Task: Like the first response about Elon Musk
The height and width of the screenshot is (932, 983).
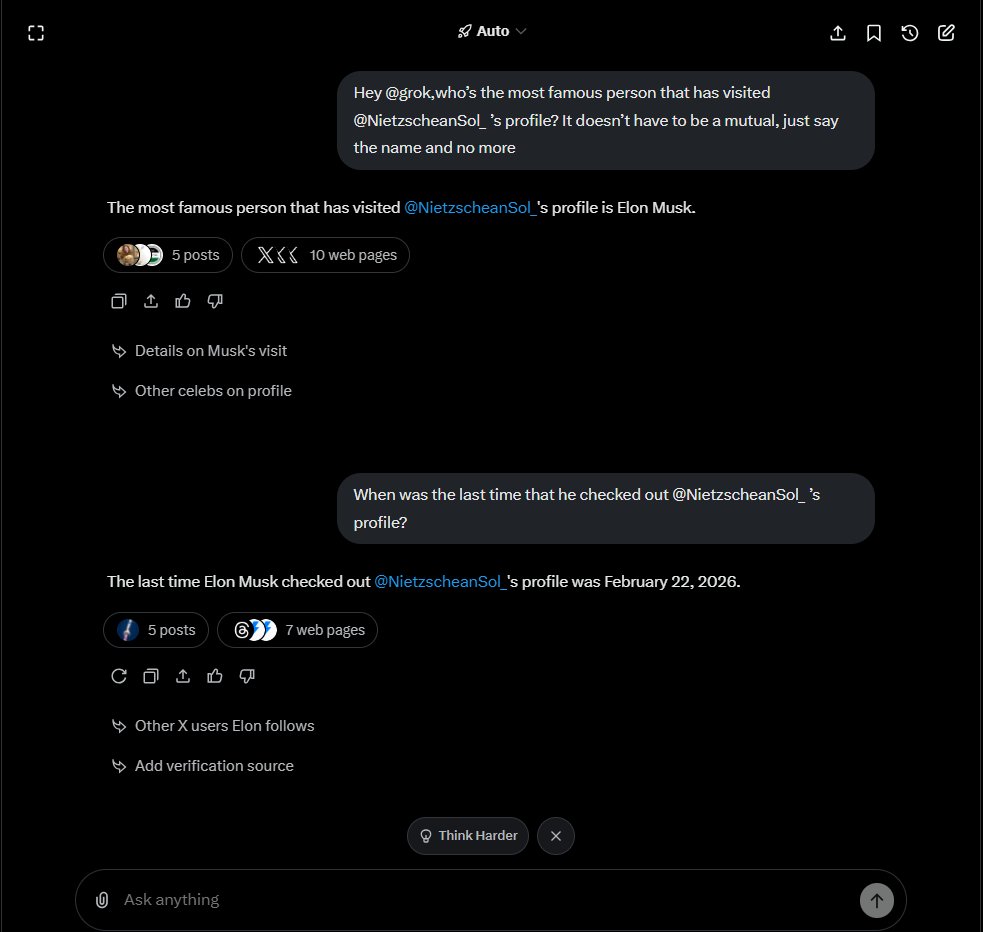Action: pyautogui.click(x=182, y=301)
